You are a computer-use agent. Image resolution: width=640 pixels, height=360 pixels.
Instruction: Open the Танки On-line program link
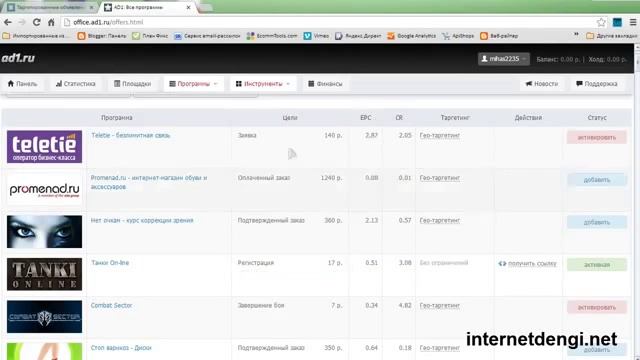110,263
